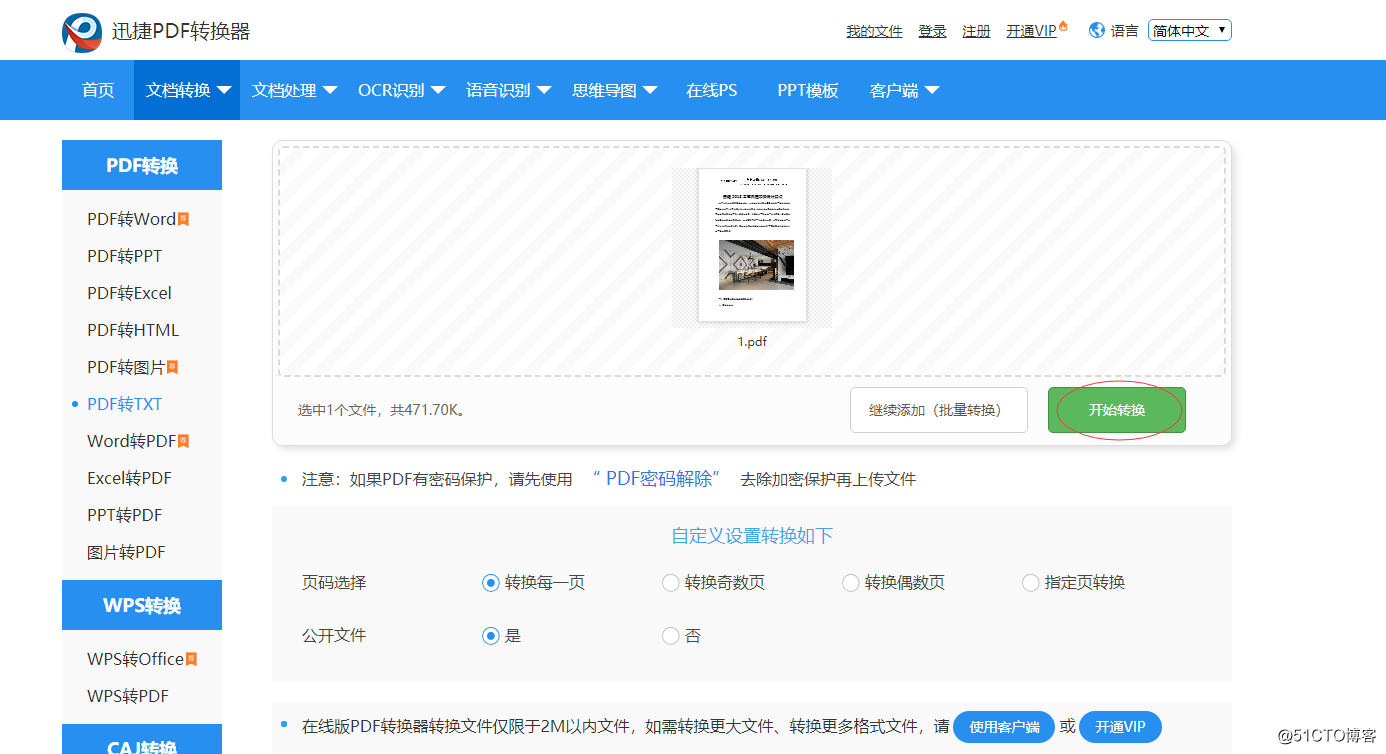Select WPS转PDF in the sidebar
The height and width of the screenshot is (754, 1386).
tap(128, 696)
